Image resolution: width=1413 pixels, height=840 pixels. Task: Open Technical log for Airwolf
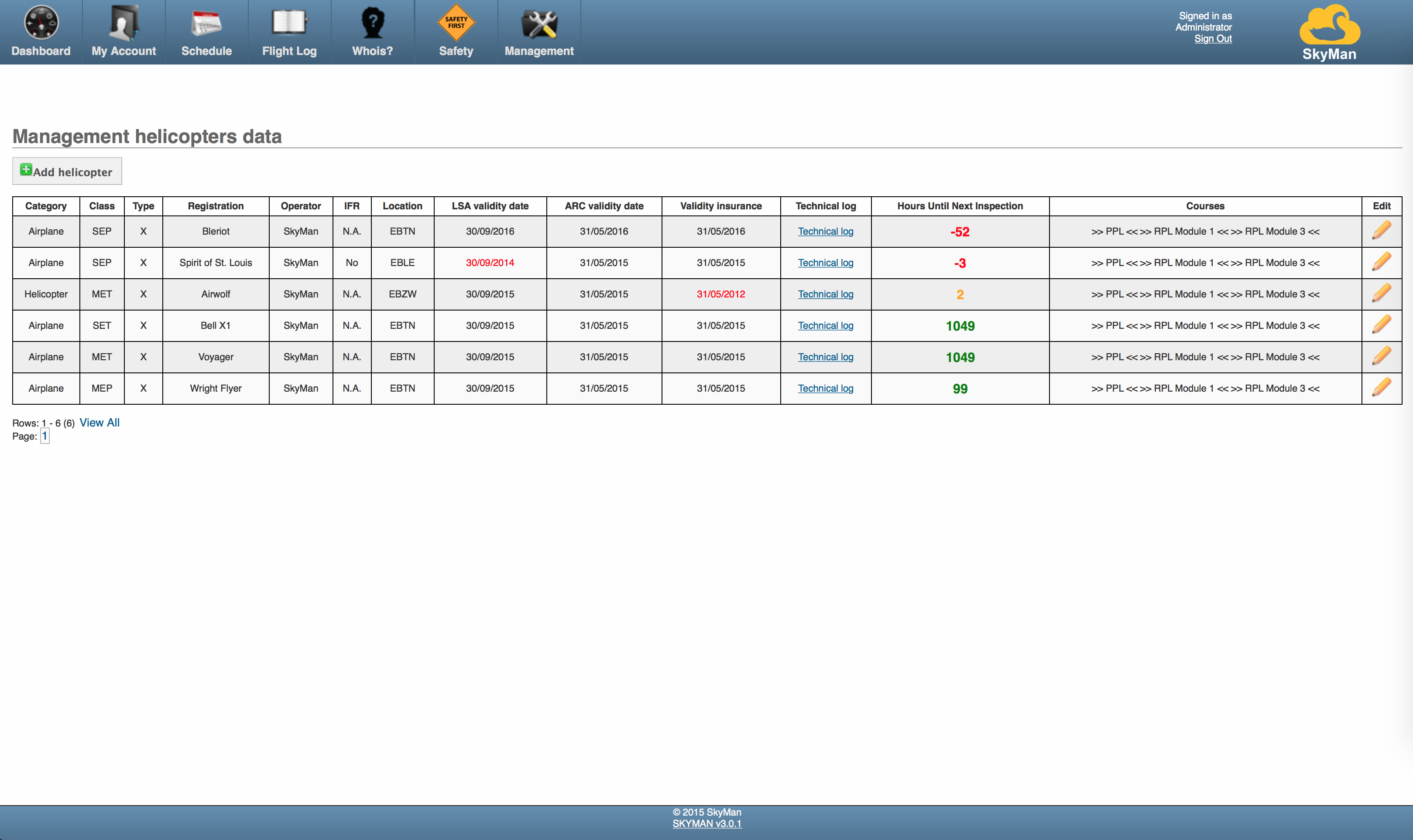click(x=825, y=294)
